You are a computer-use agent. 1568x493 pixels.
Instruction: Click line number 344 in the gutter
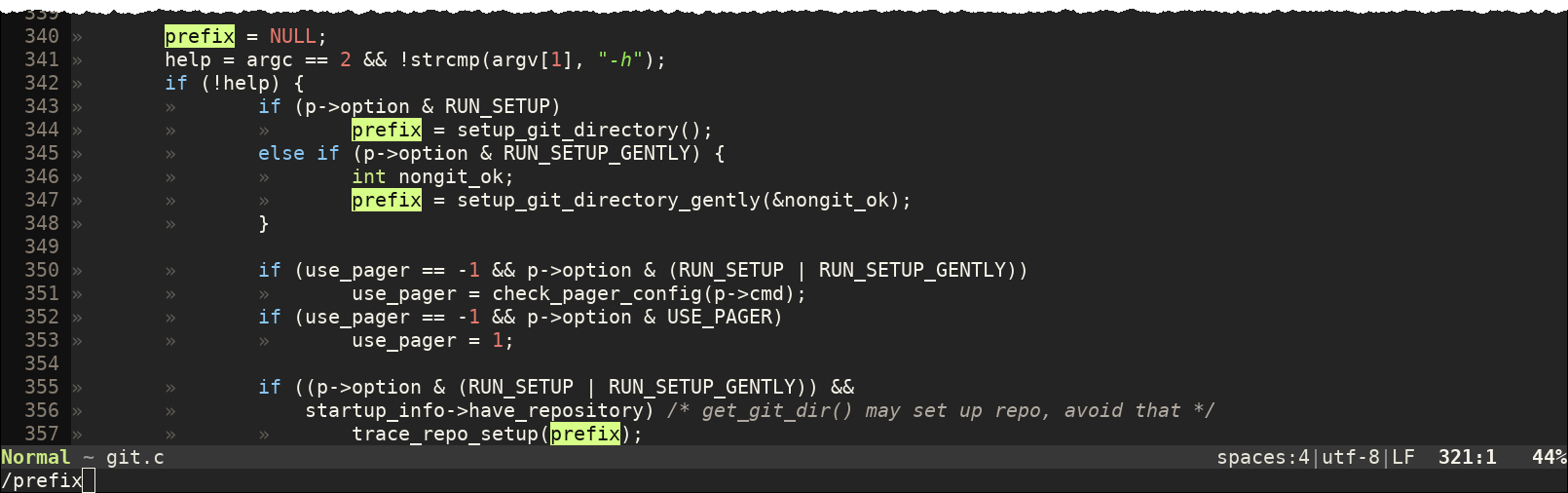click(x=42, y=130)
